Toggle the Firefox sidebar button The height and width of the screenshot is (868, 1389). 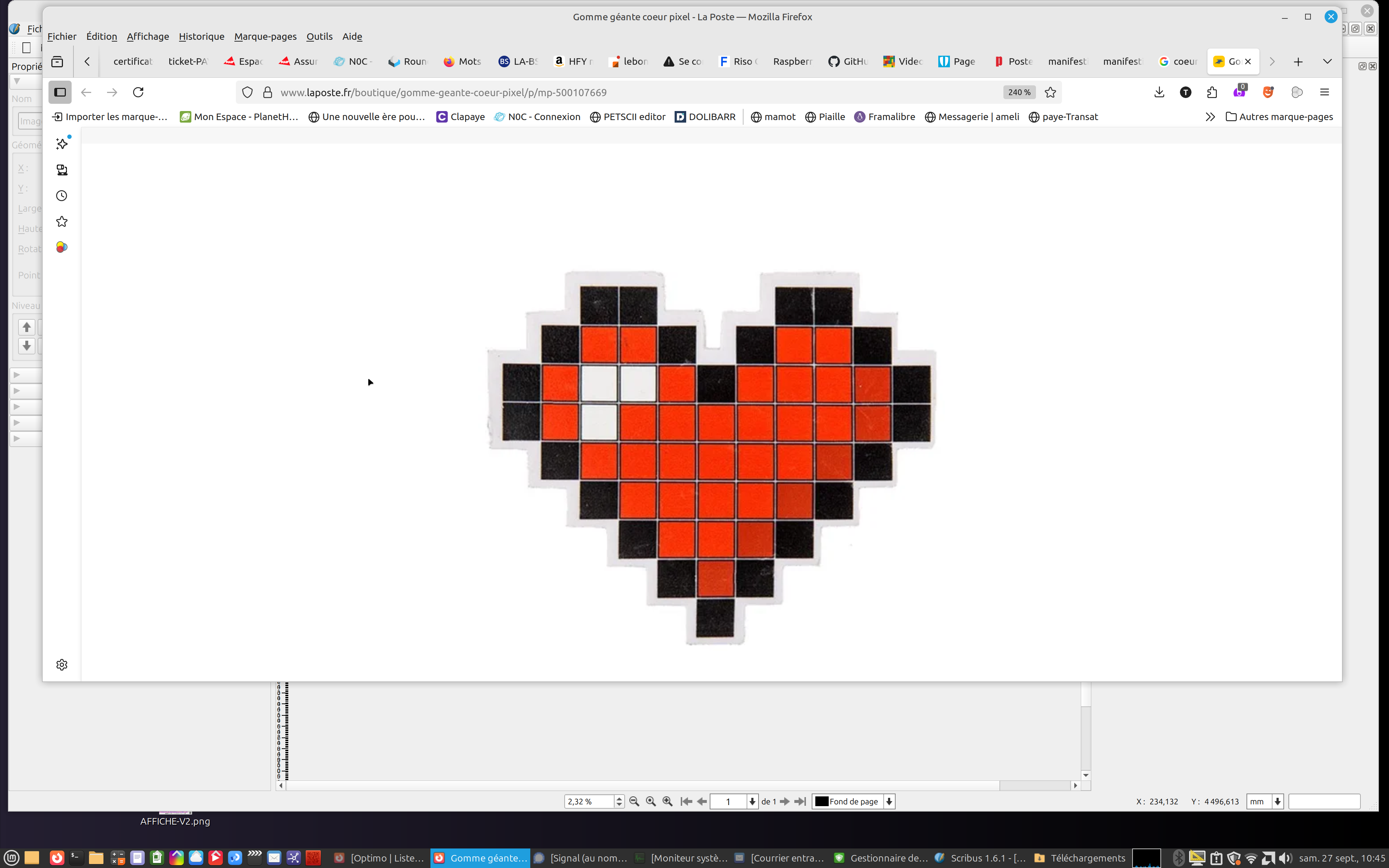tap(60, 93)
